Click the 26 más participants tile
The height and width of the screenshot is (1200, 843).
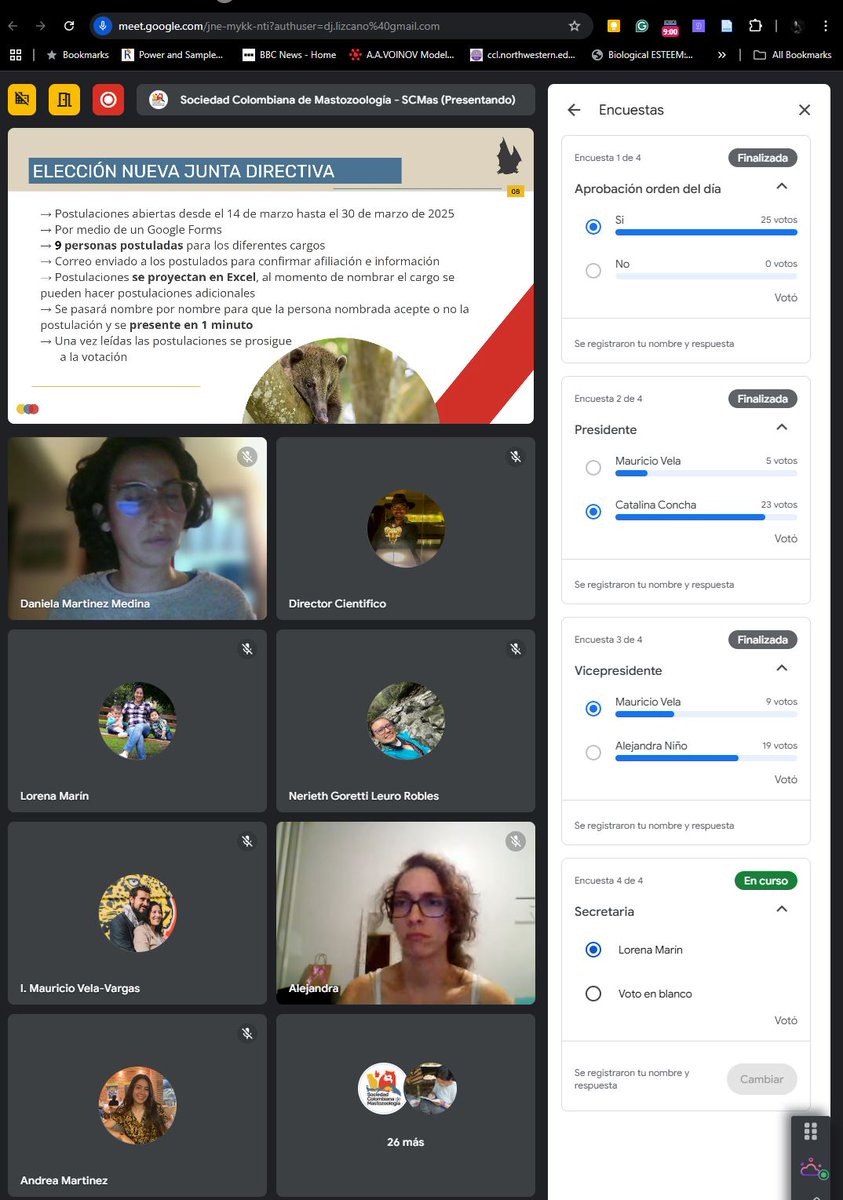pos(406,1105)
